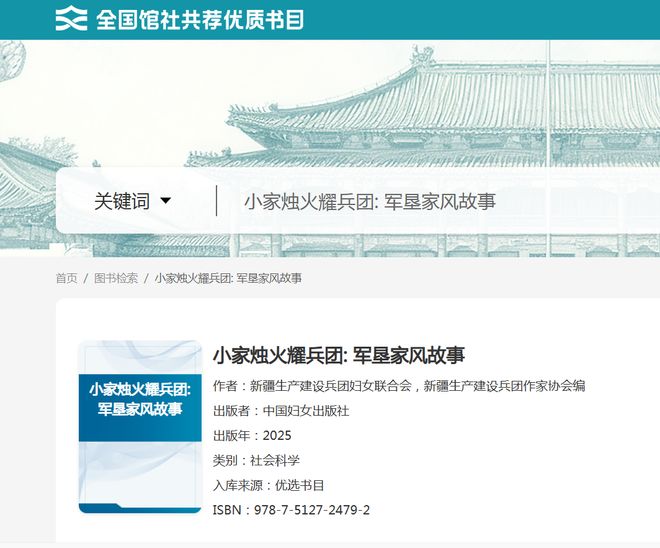Screen dimensions: 660x548
Task: Click the source value 优选书目
Action: point(300,486)
